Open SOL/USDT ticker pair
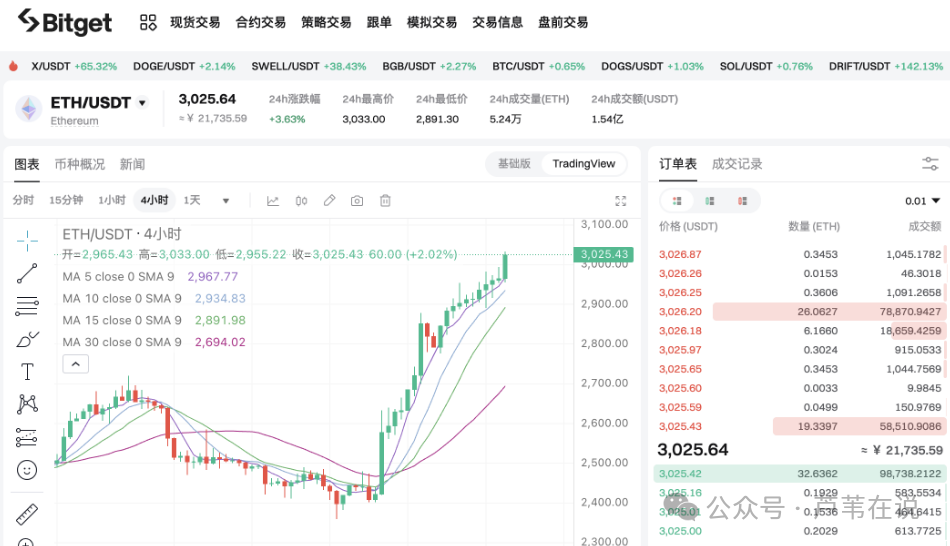950x546 pixels. [766, 66]
